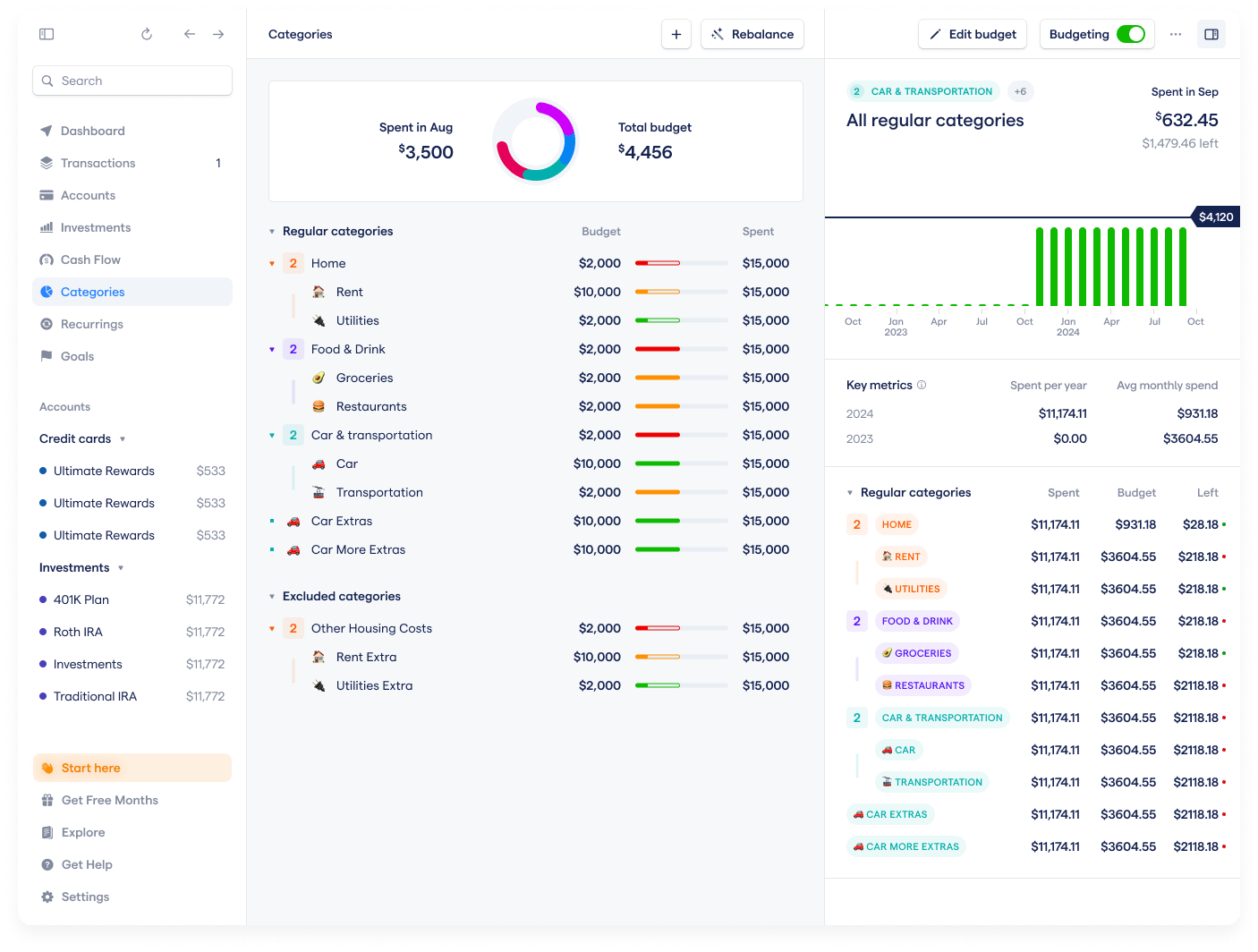Click the info icon beside Key metrics
Viewport: 1258px width, 952px height.
(922, 385)
